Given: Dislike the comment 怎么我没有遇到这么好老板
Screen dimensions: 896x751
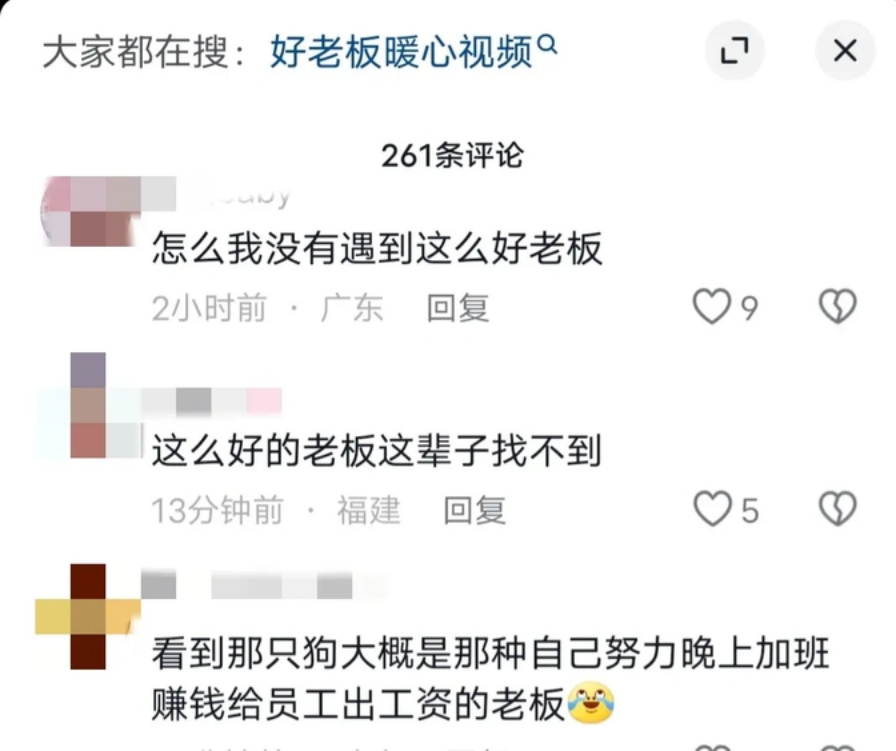Looking at the screenshot, I should (838, 307).
